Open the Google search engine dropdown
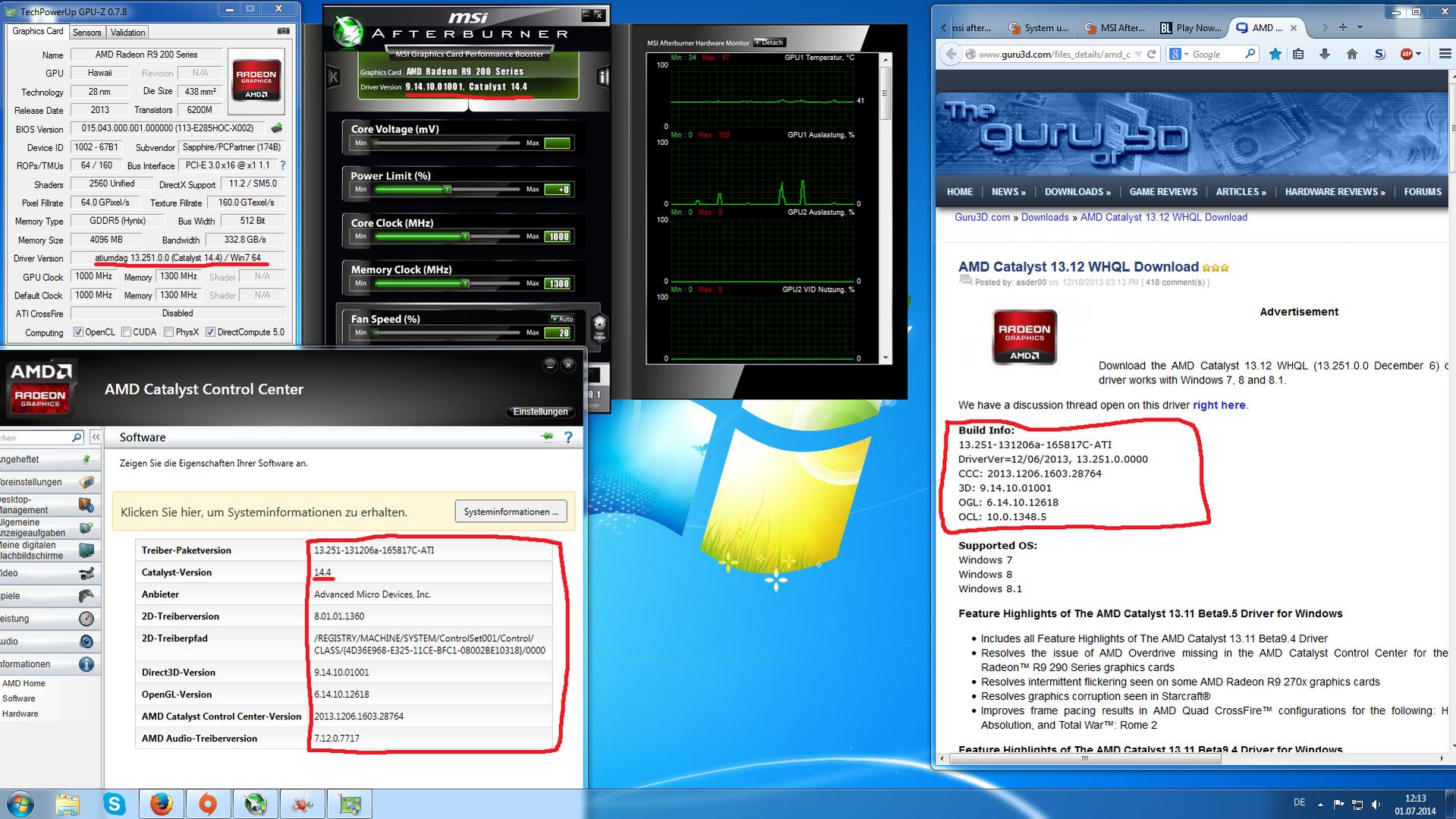The width and height of the screenshot is (1456, 819). (1186, 54)
